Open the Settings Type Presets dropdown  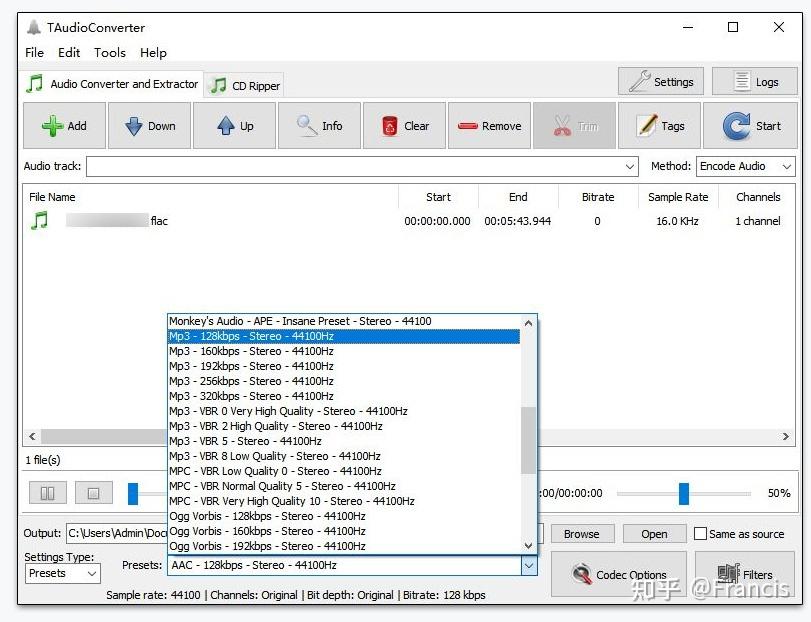pyautogui.click(x=63, y=573)
